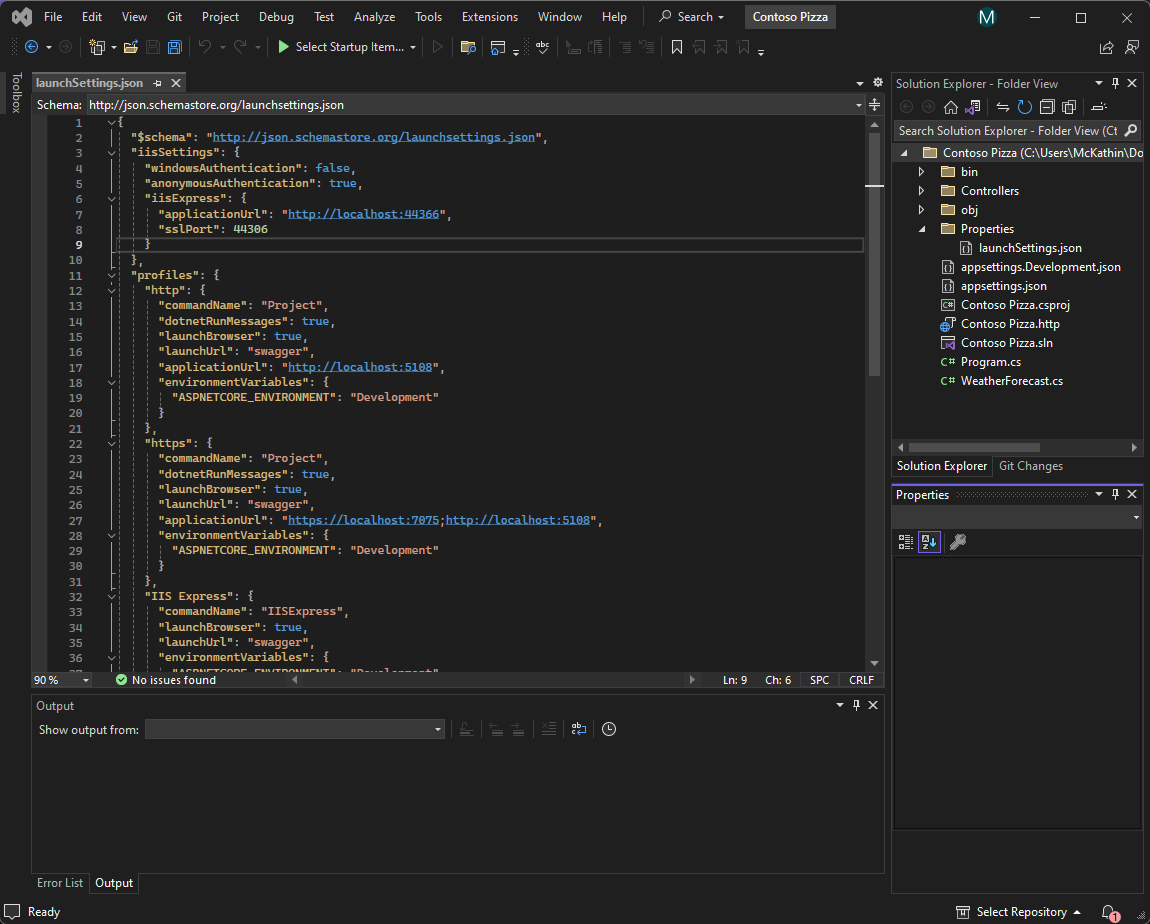Click the editor vertical scrollbar thumb

coord(874,256)
